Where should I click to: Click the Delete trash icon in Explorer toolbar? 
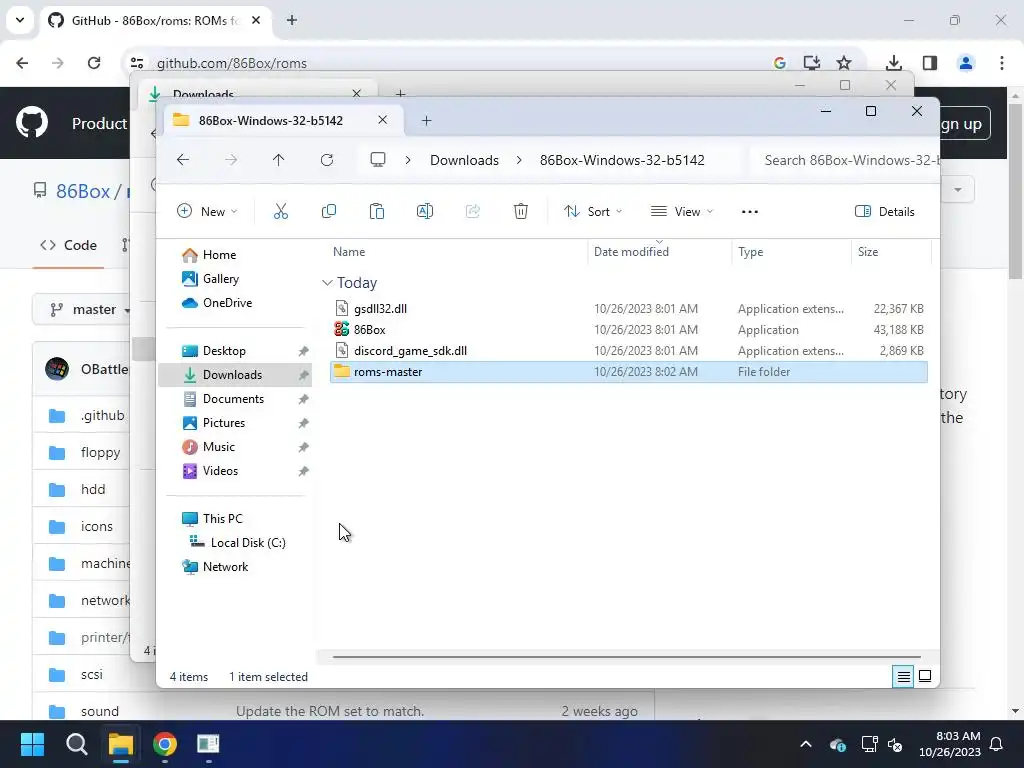pyautogui.click(x=520, y=212)
